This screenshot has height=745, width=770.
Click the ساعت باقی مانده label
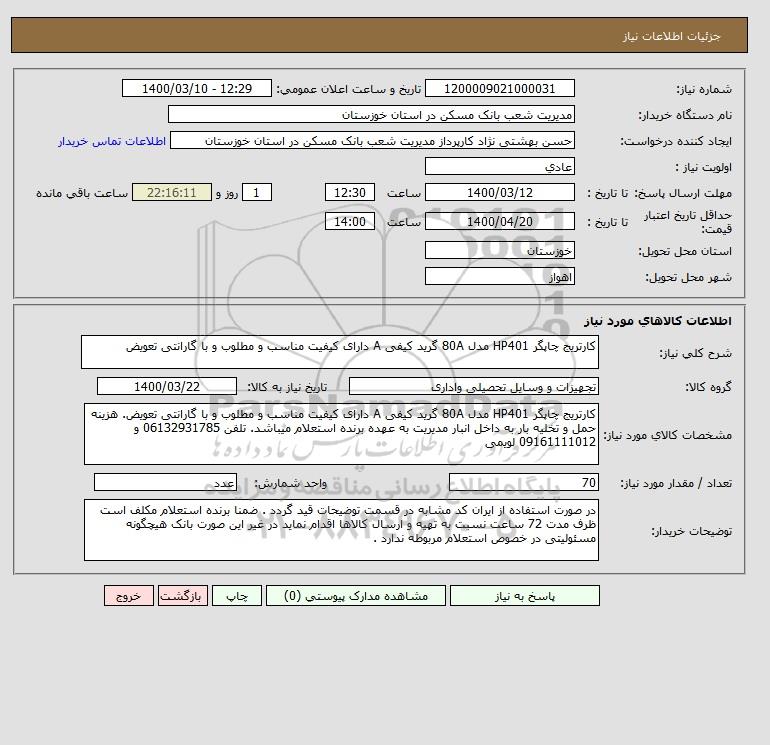pyautogui.click(x=82, y=193)
